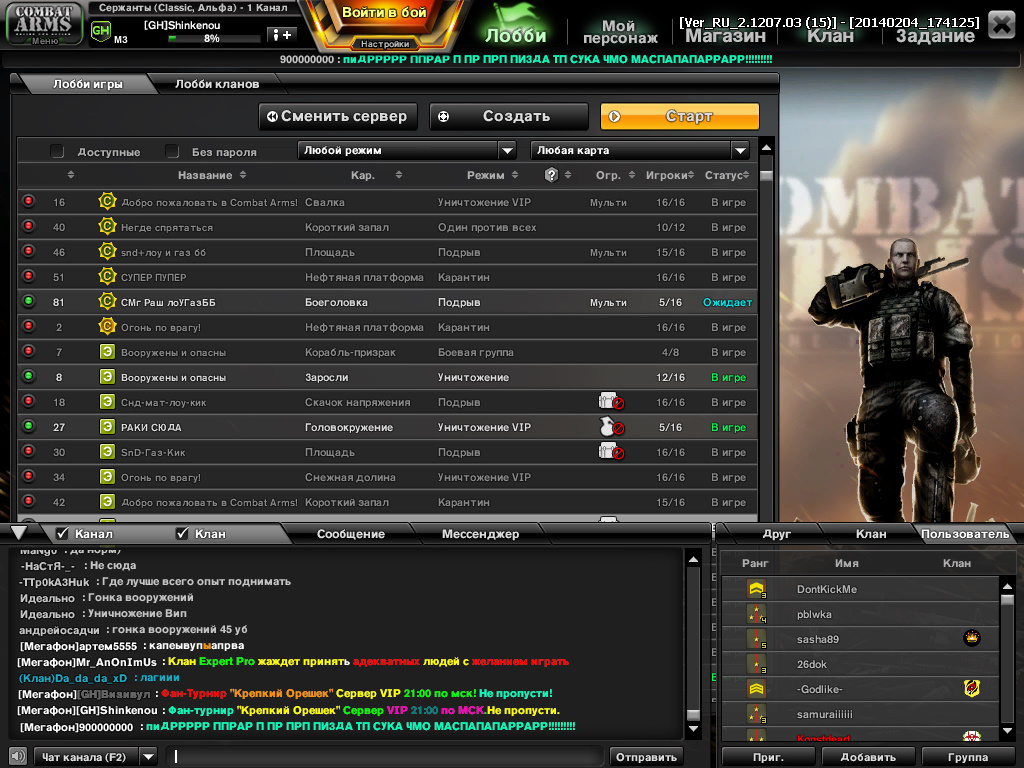Click the experience progress bar showing 8%
This screenshot has height=768, width=1024.
tap(214, 39)
